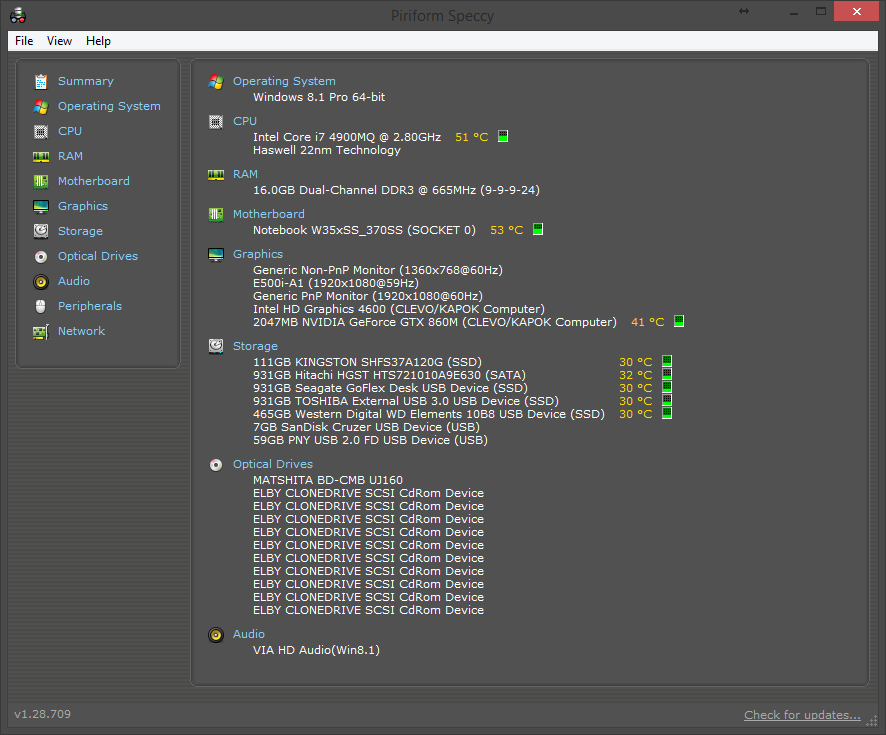Click the CPU heading link in main panel
The width and height of the screenshot is (886, 735).
coord(245,121)
